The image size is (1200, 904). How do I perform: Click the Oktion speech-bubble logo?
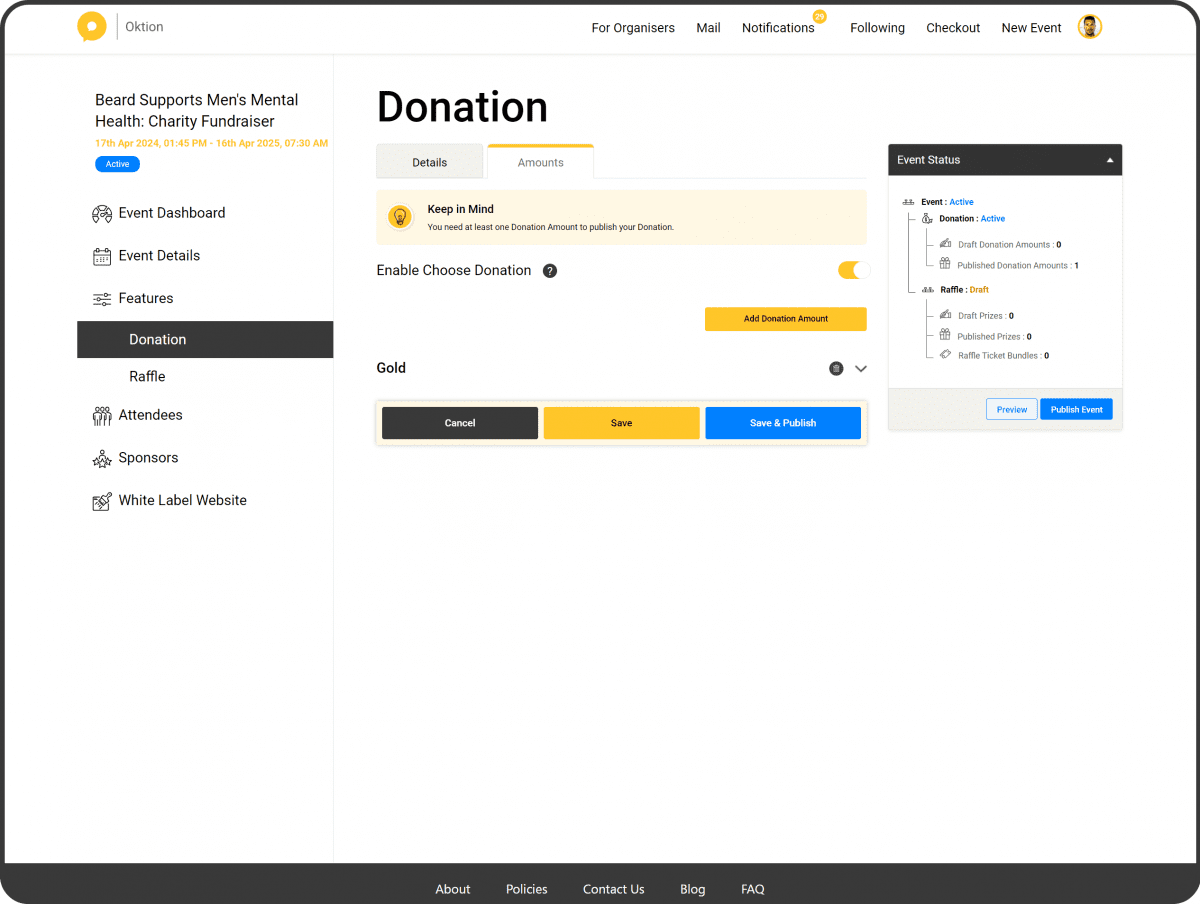(92, 26)
